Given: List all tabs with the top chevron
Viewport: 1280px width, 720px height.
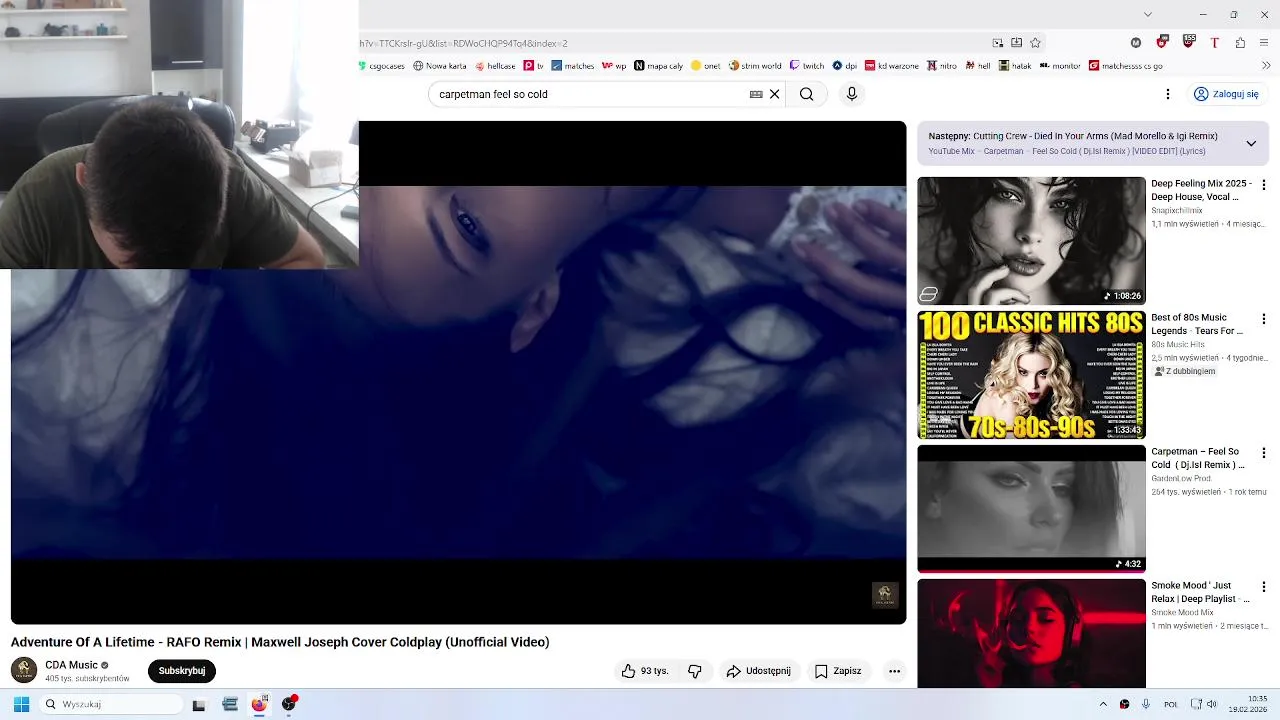Looking at the screenshot, I should (1147, 14).
